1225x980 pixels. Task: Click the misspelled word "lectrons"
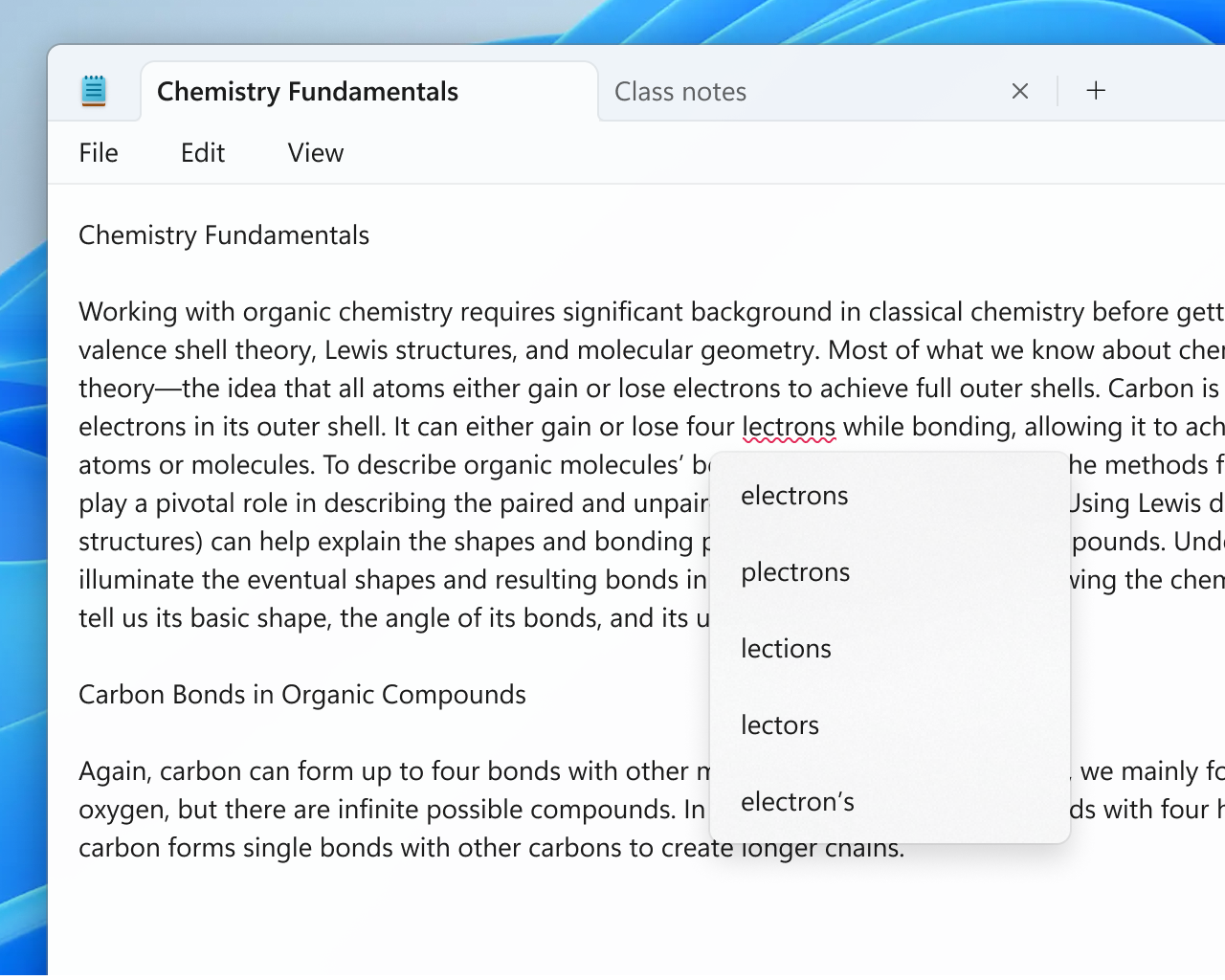(x=789, y=427)
